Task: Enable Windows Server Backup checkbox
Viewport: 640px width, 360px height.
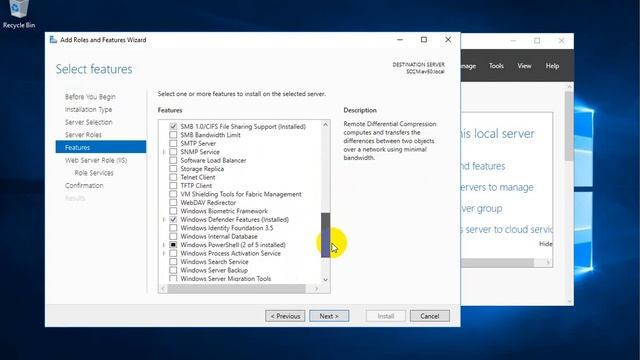Action: click(x=173, y=270)
